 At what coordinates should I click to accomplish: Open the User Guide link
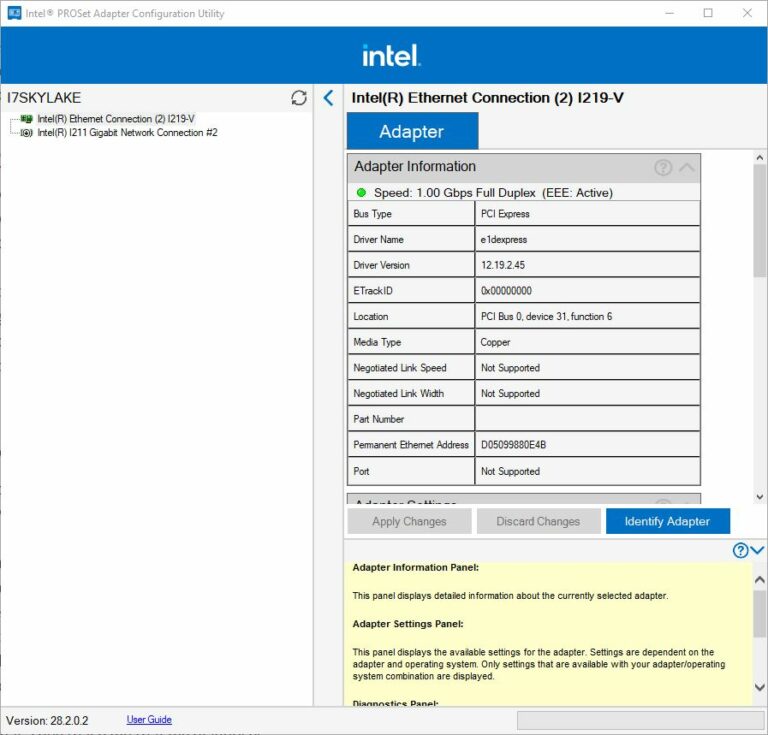(x=149, y=720)
